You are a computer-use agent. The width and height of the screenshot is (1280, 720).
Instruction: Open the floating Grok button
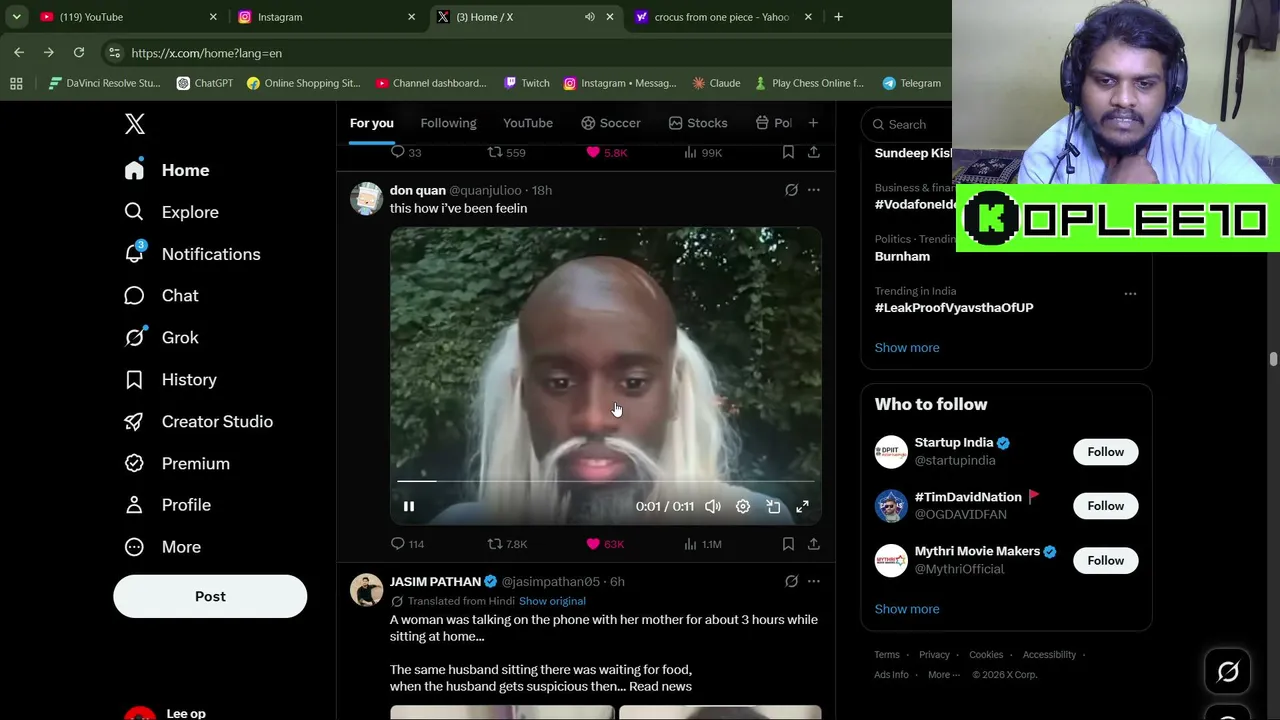[1228, 673]
